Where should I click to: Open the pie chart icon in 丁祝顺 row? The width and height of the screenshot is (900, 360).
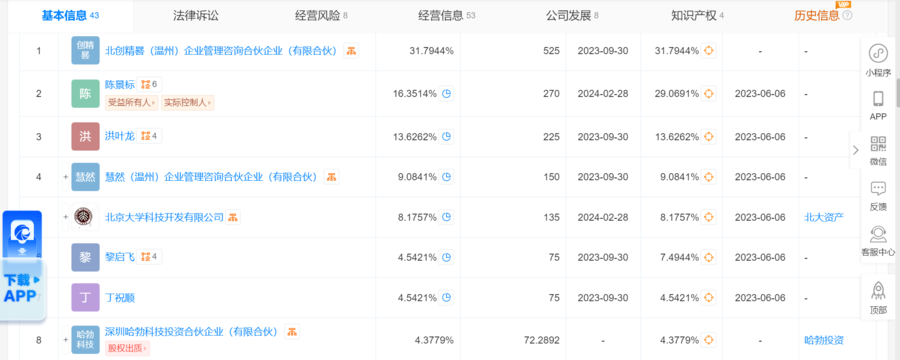pyautogui.click(x=446, y=297)
